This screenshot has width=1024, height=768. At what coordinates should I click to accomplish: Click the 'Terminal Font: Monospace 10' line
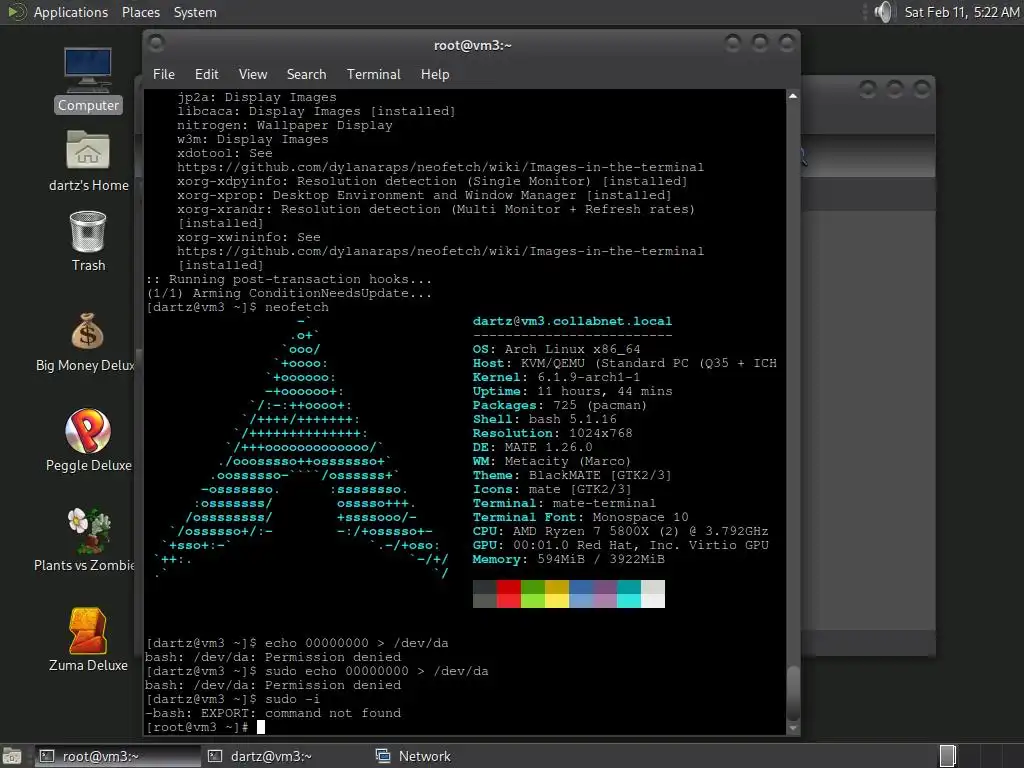pyautogui.click(x=581, y=517)
